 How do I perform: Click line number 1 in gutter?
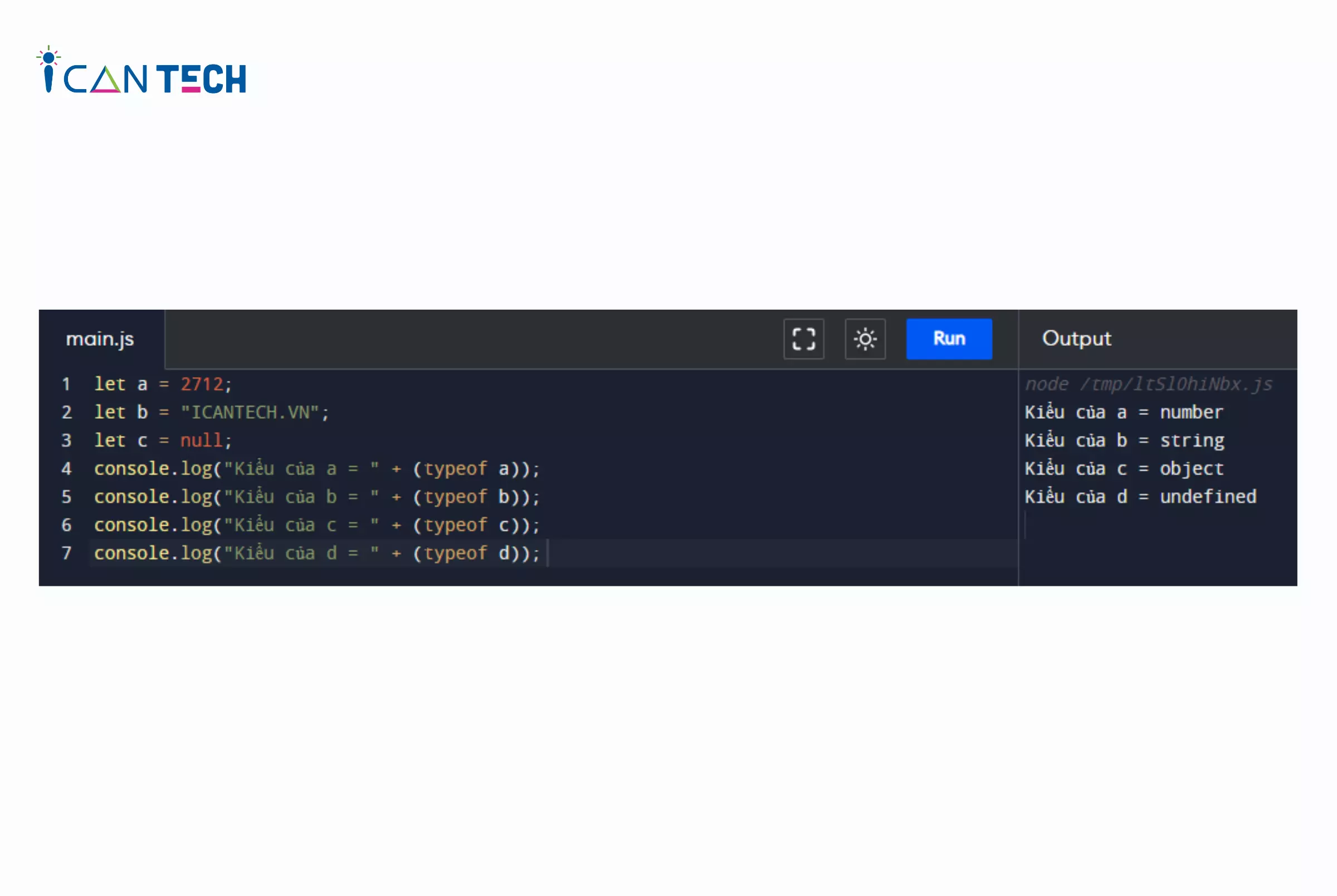pos(66,384)
